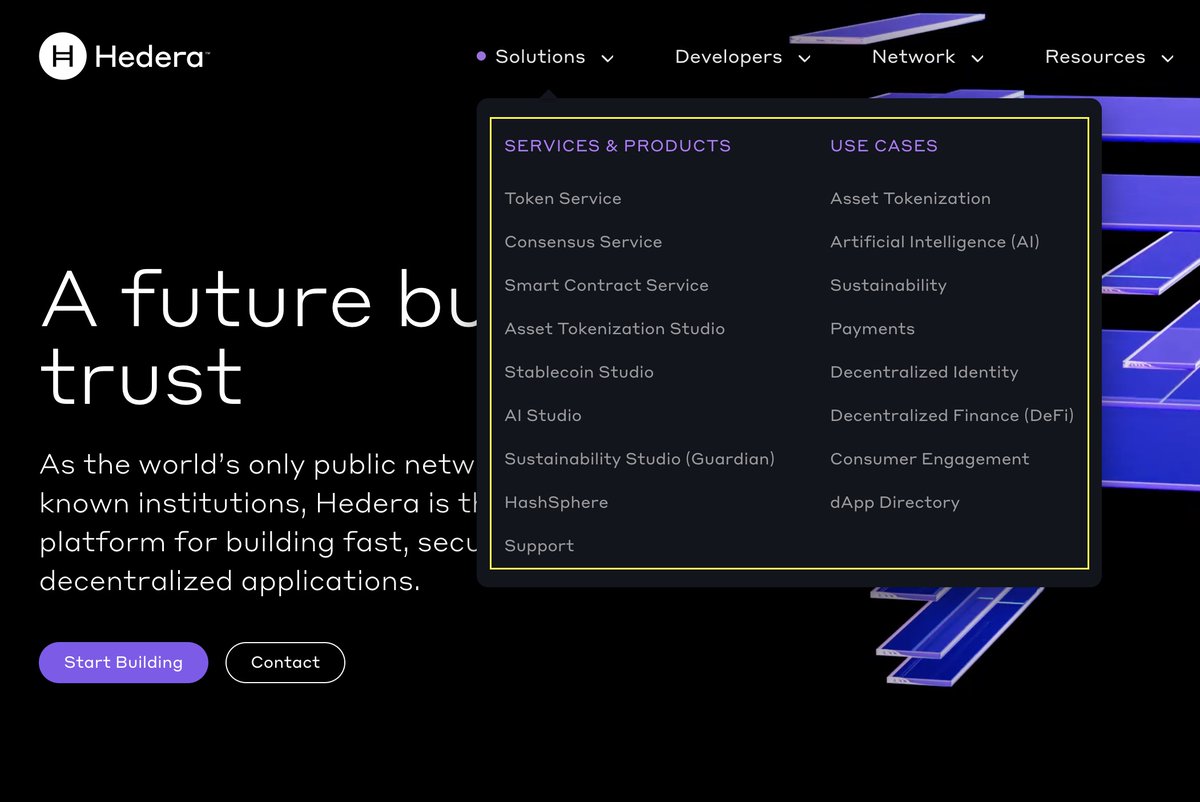The width and height of the screenshot is (1200, 802).
Task: Open Decentralized Identity use case
Action: [924, 372]
